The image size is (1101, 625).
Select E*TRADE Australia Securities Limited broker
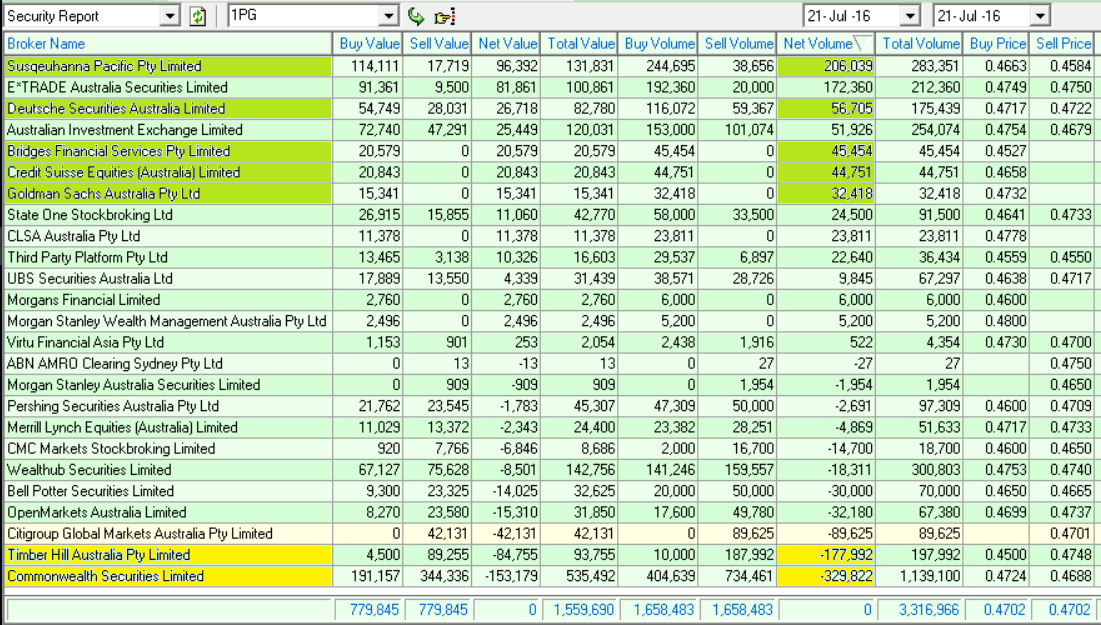tap(167, 87)
